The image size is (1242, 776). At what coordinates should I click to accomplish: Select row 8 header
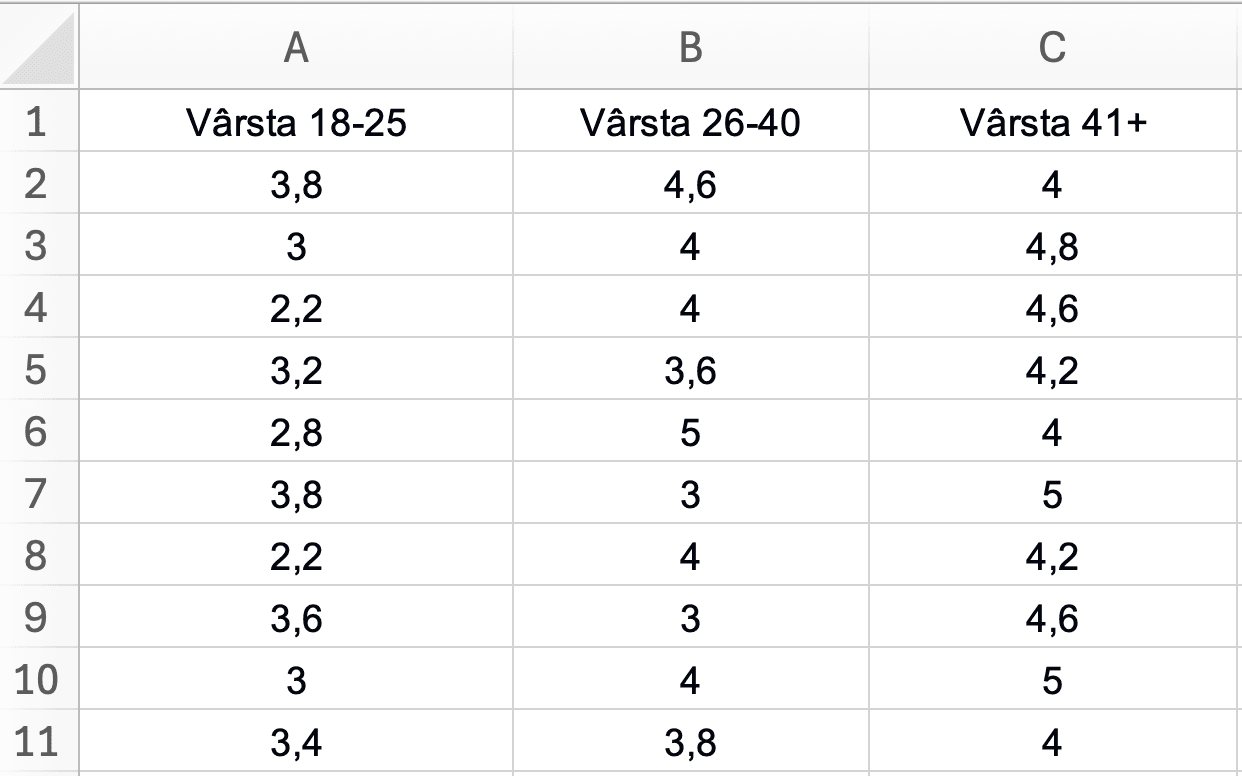(x=37, y=556)
